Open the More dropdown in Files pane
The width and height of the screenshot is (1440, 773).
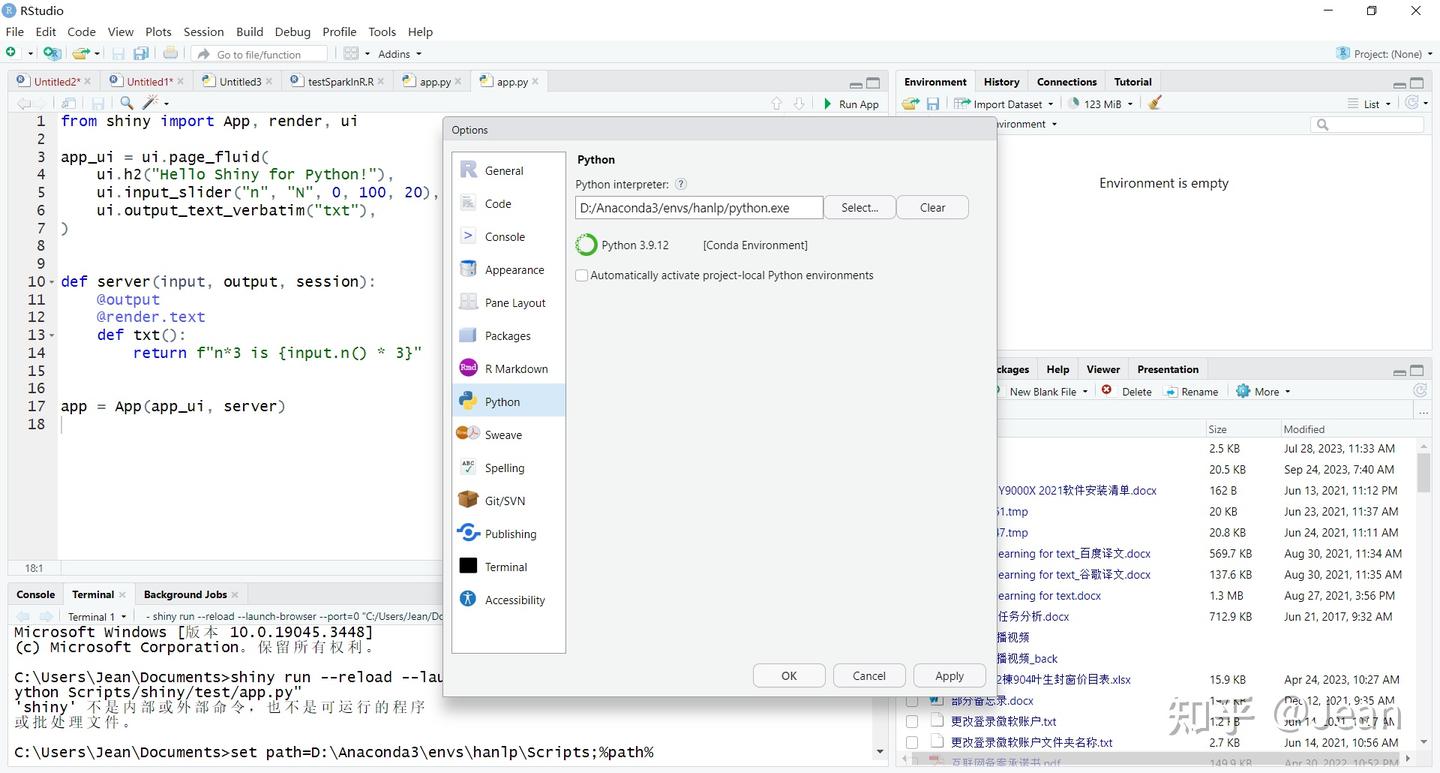pyautogui.click(x=1262, y=391)
